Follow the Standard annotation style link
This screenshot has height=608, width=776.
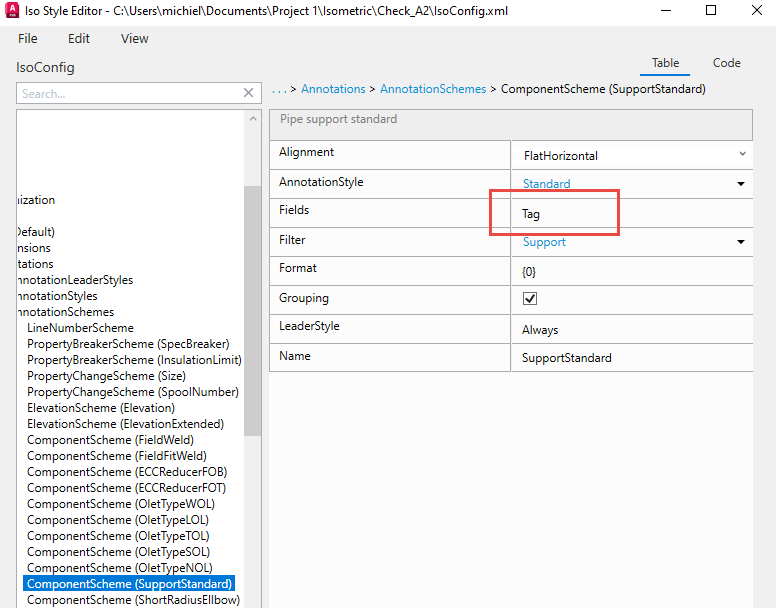point(546,184)
